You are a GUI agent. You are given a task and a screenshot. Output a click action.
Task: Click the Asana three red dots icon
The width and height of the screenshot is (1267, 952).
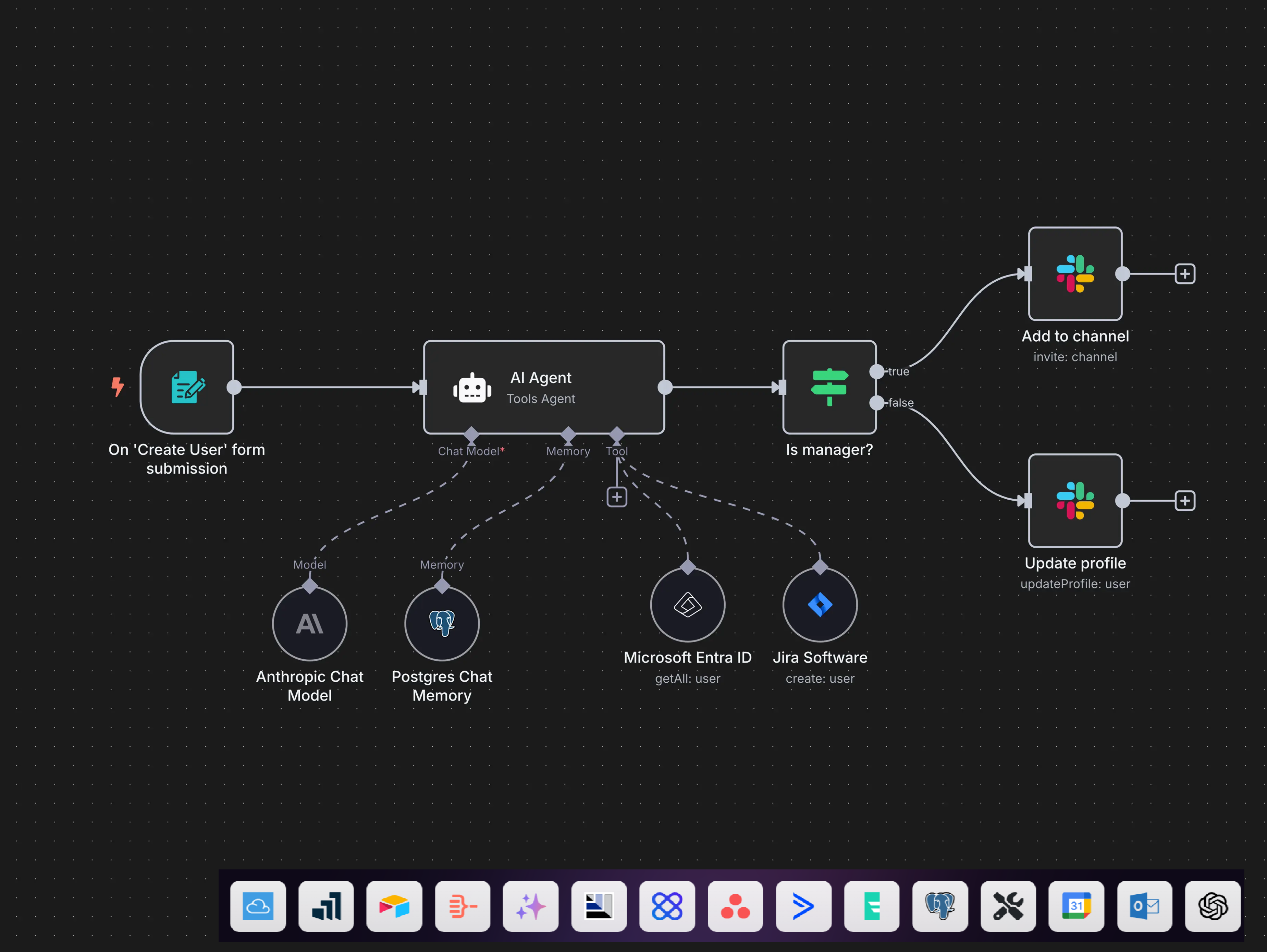(x=735, y=906)
